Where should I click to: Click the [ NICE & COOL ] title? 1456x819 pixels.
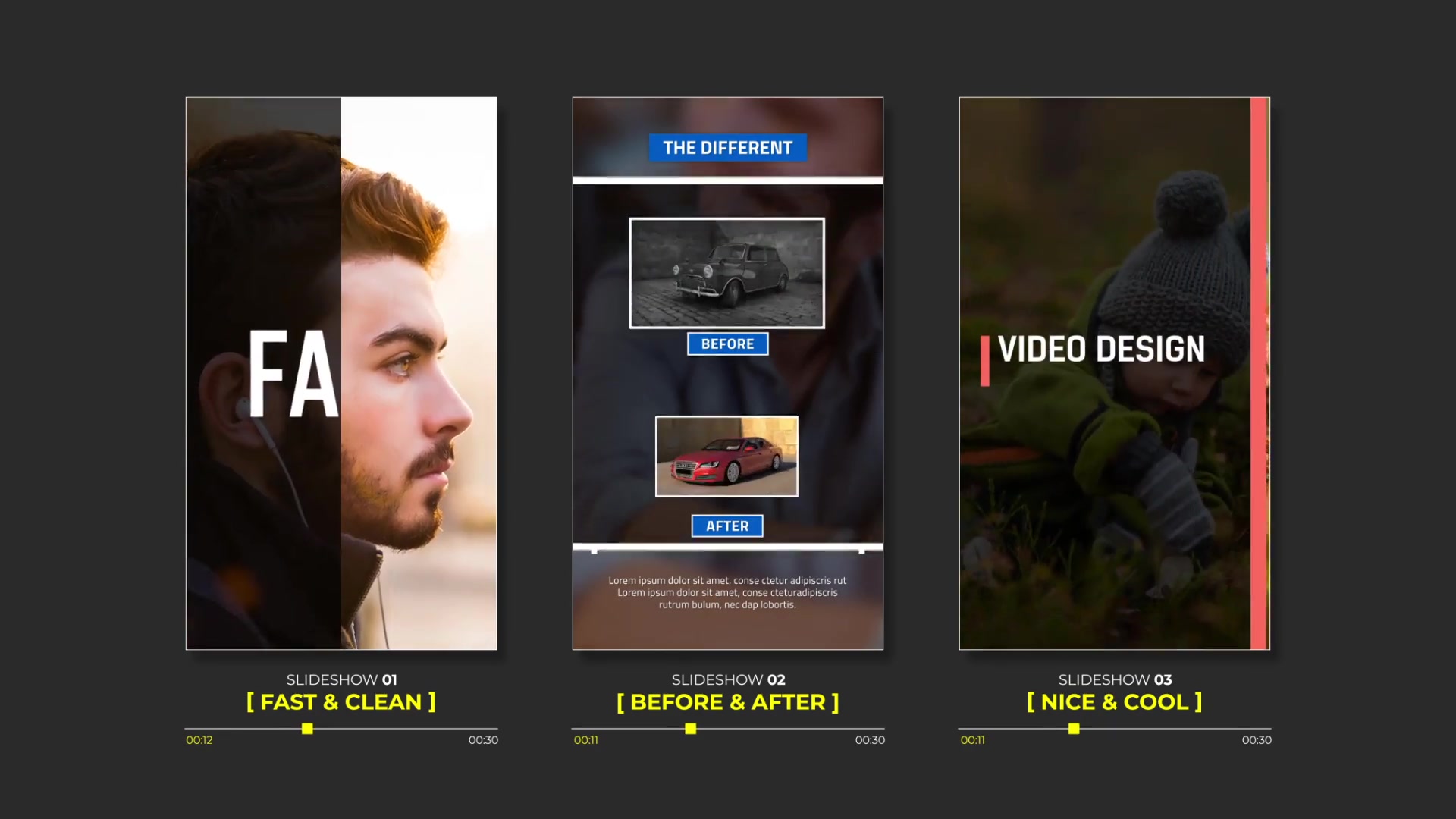click(1115, 702)
